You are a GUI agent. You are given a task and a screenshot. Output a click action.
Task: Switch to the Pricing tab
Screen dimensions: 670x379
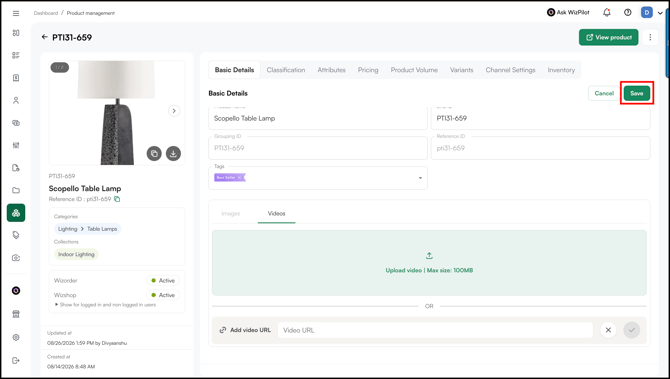coord(368,70)
